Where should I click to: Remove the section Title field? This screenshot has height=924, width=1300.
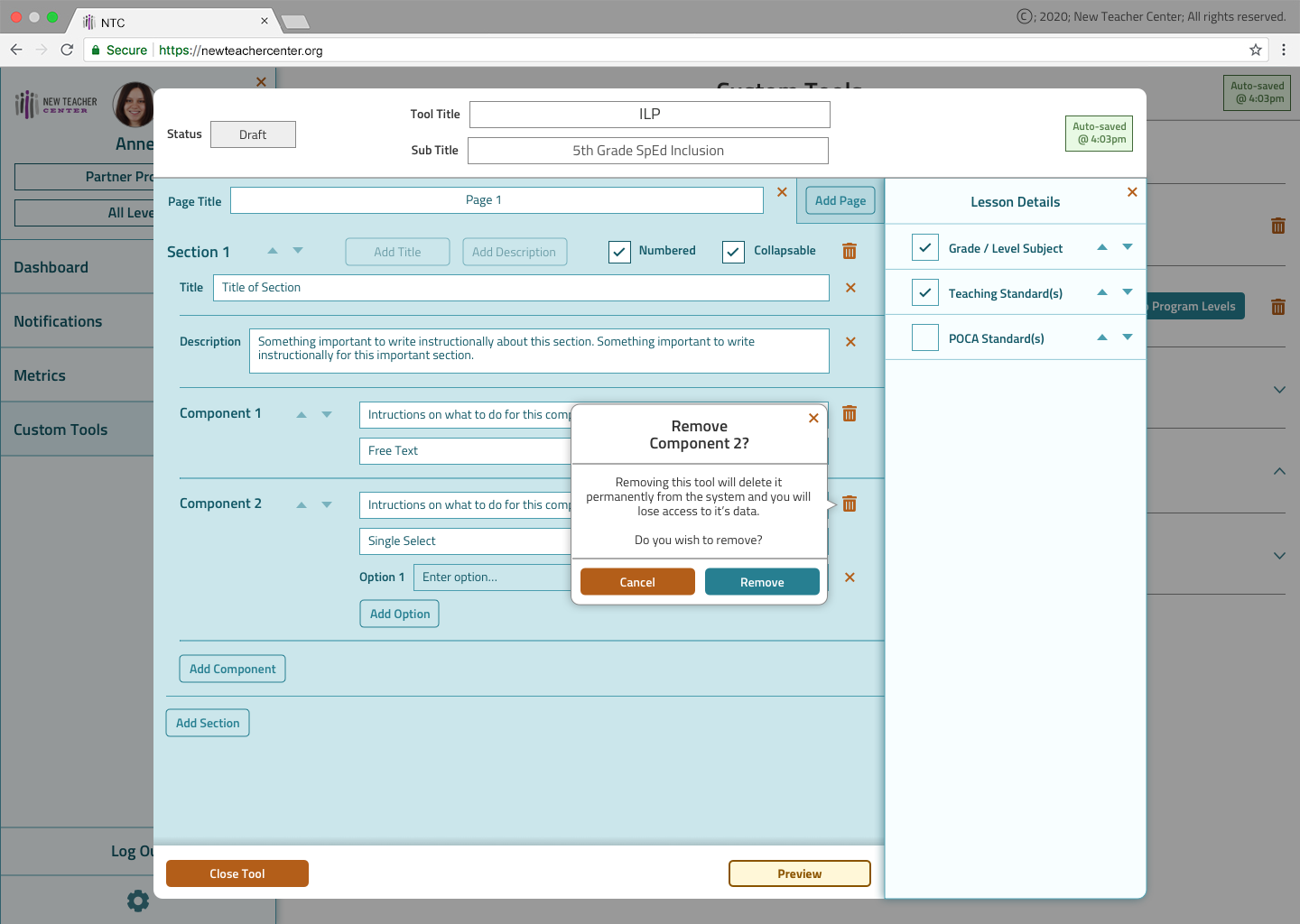[x=850, y=288]
